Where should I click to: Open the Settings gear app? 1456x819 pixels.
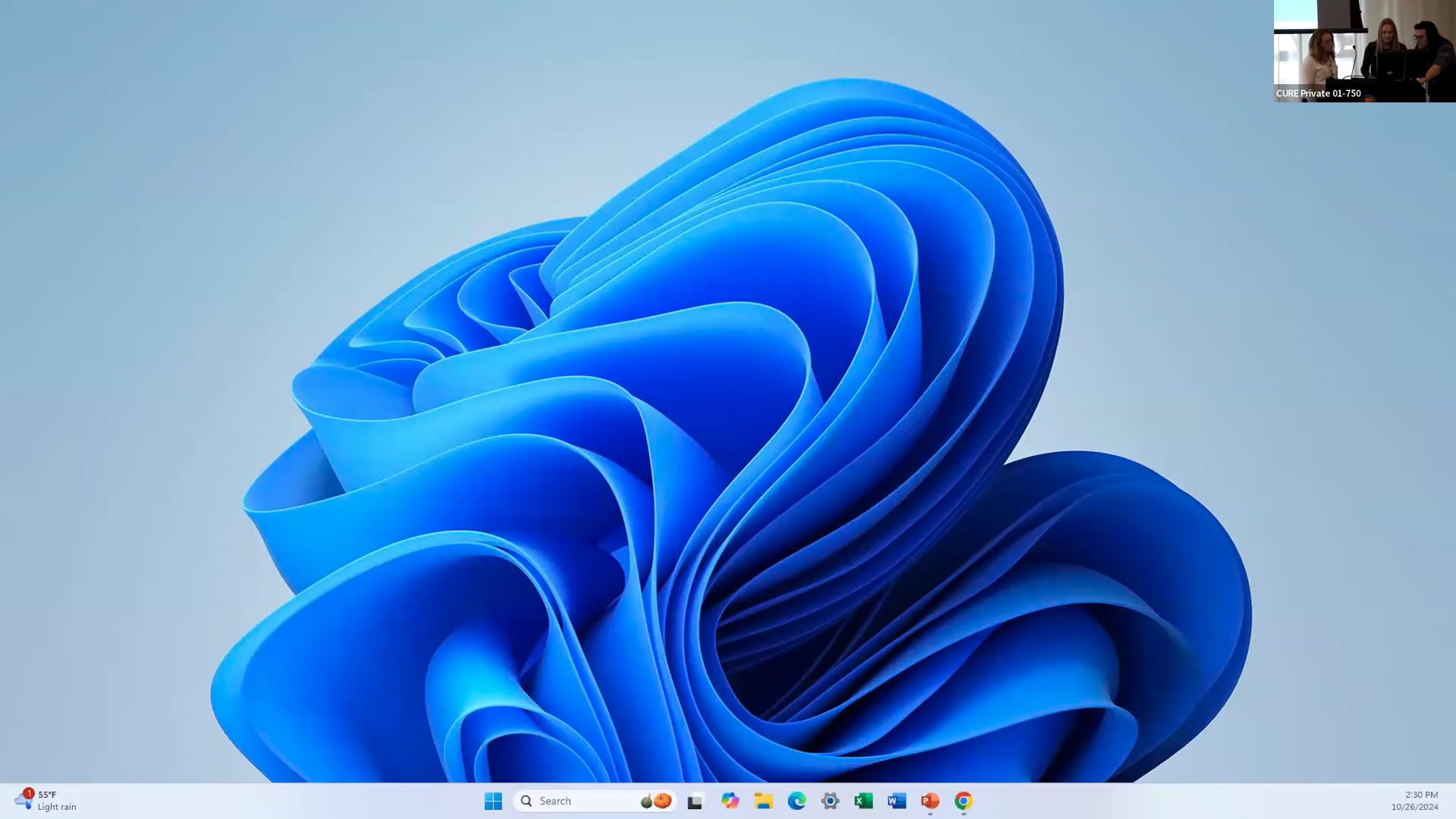[830, 801]
